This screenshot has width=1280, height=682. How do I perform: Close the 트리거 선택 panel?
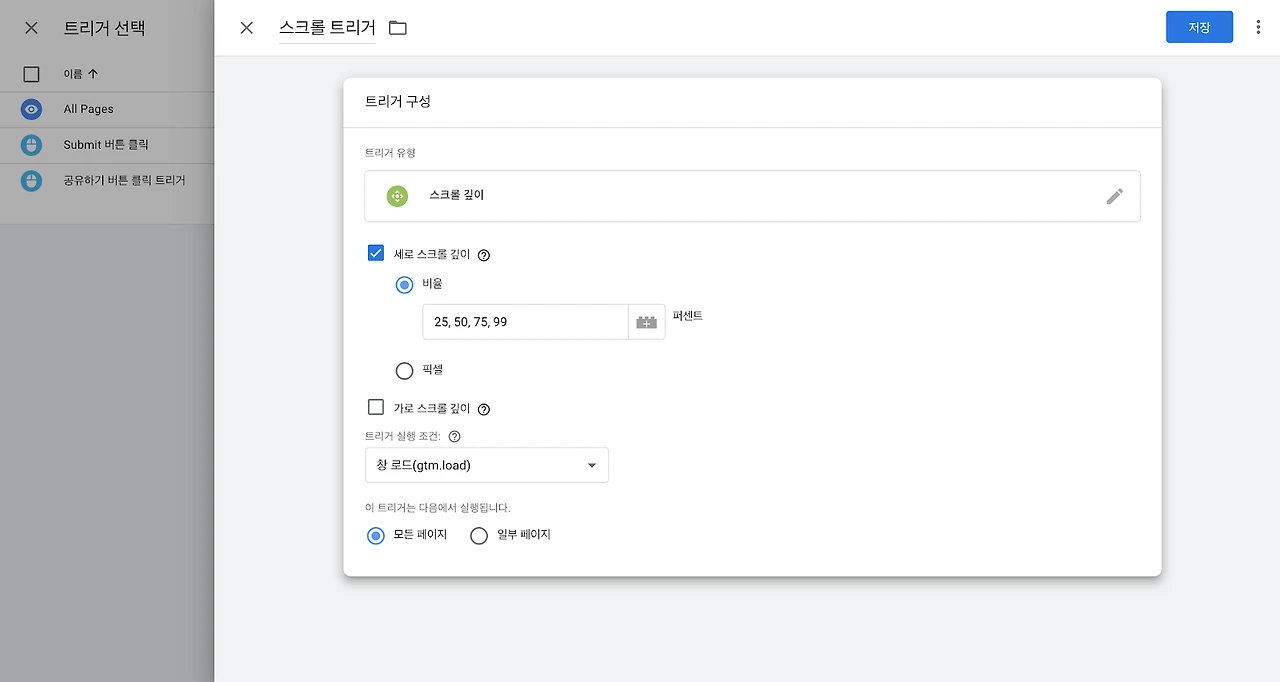click(31, 28)
